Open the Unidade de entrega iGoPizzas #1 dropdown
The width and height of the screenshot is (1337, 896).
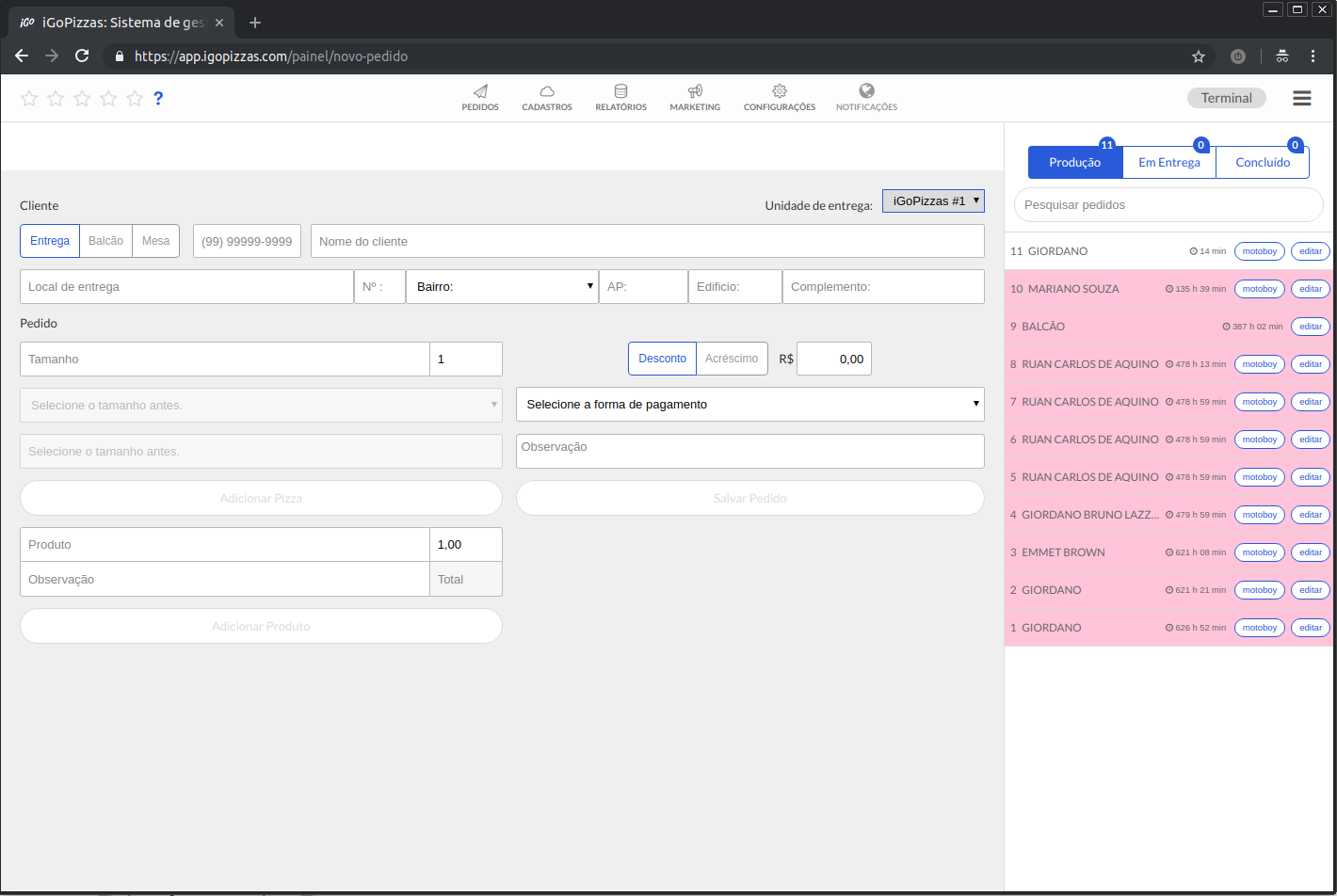[x=932, y=200]
